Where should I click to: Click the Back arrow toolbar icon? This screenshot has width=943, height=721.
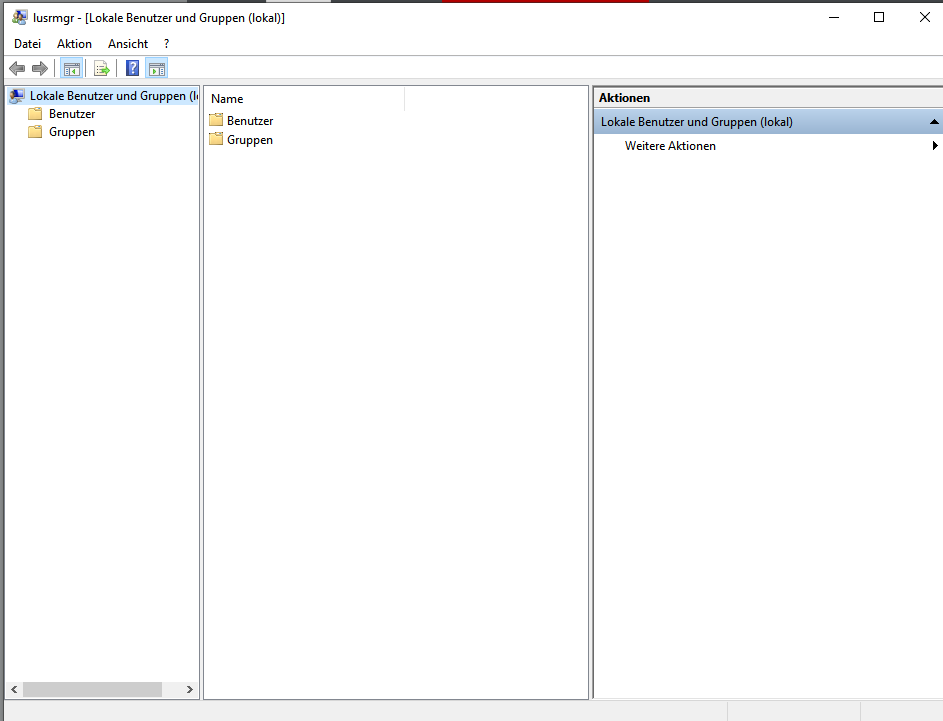[x=17, y=69]
